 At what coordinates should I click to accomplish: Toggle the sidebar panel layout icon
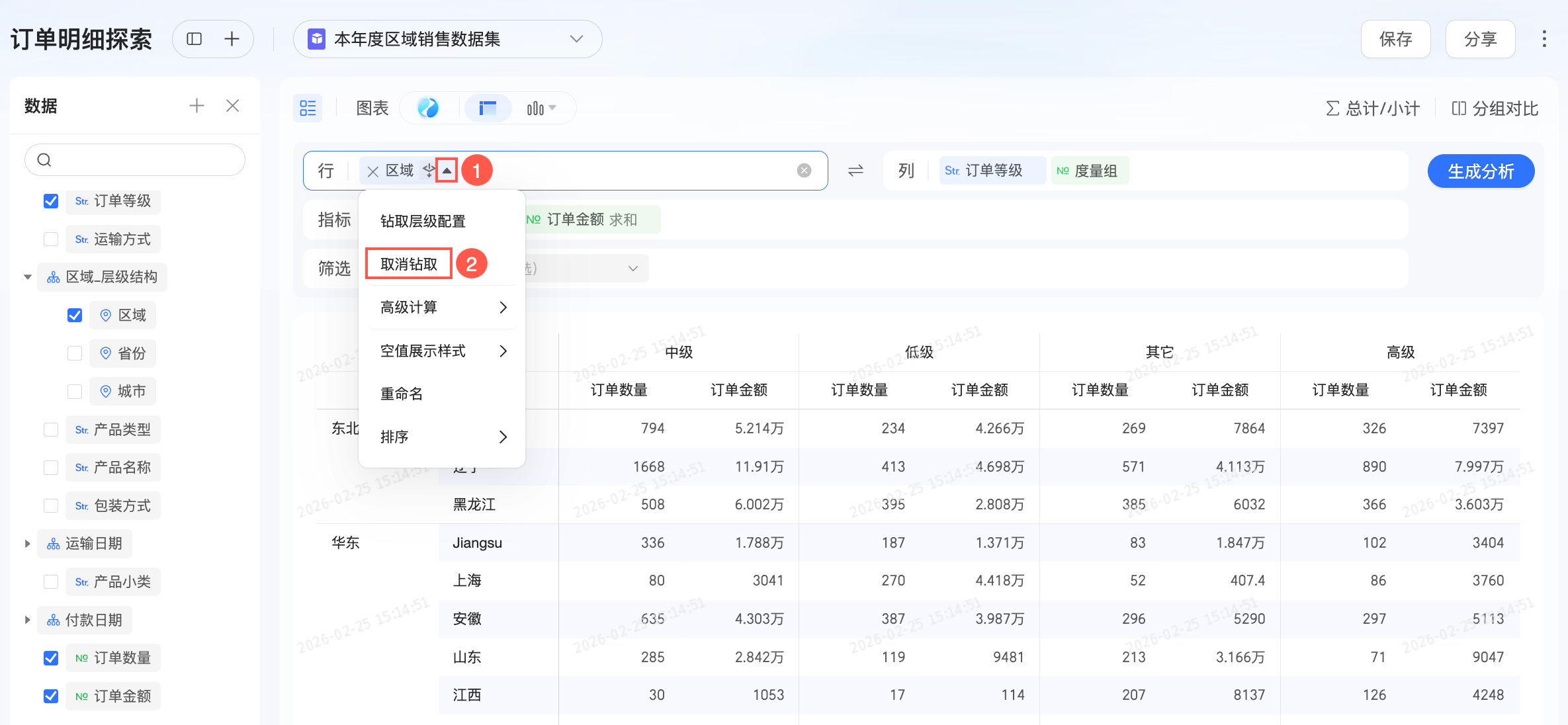coord(194,39)
